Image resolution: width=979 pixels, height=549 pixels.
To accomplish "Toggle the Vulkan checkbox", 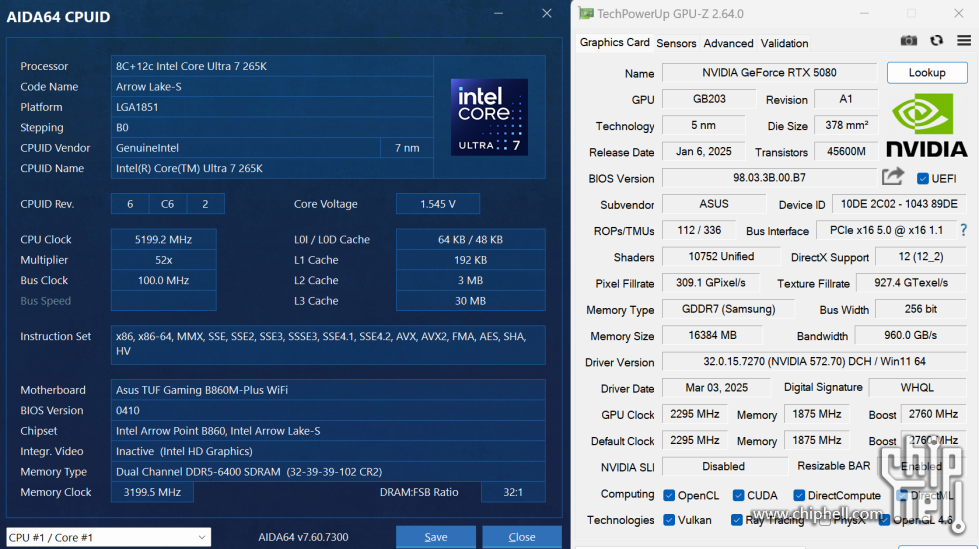I will [669, 520].
